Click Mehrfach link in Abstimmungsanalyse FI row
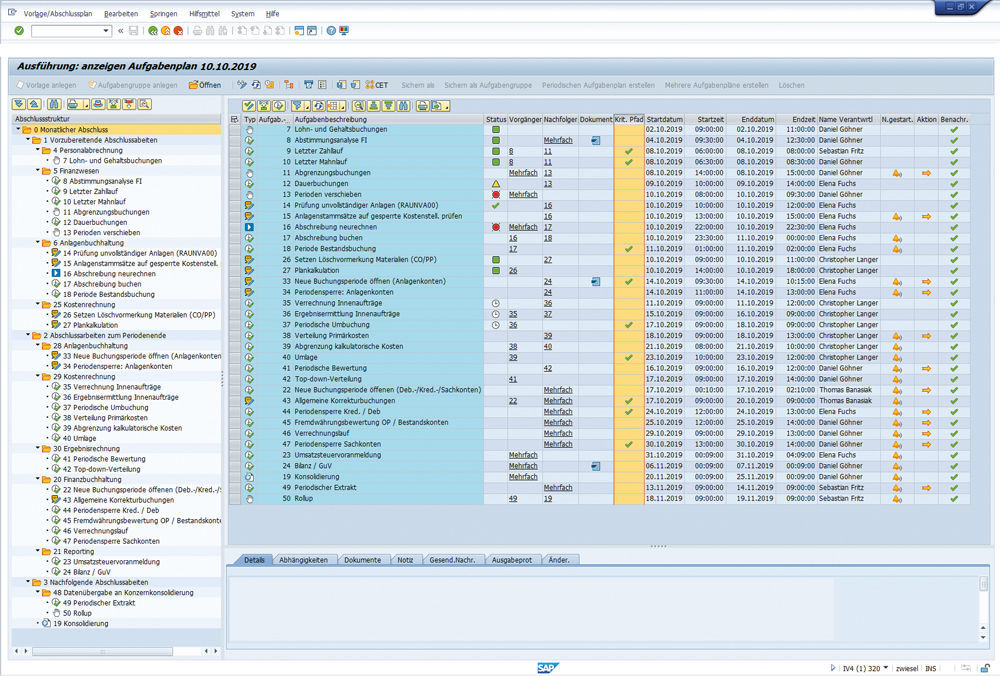The image size is (1000, 676). [x=557, y=140]
